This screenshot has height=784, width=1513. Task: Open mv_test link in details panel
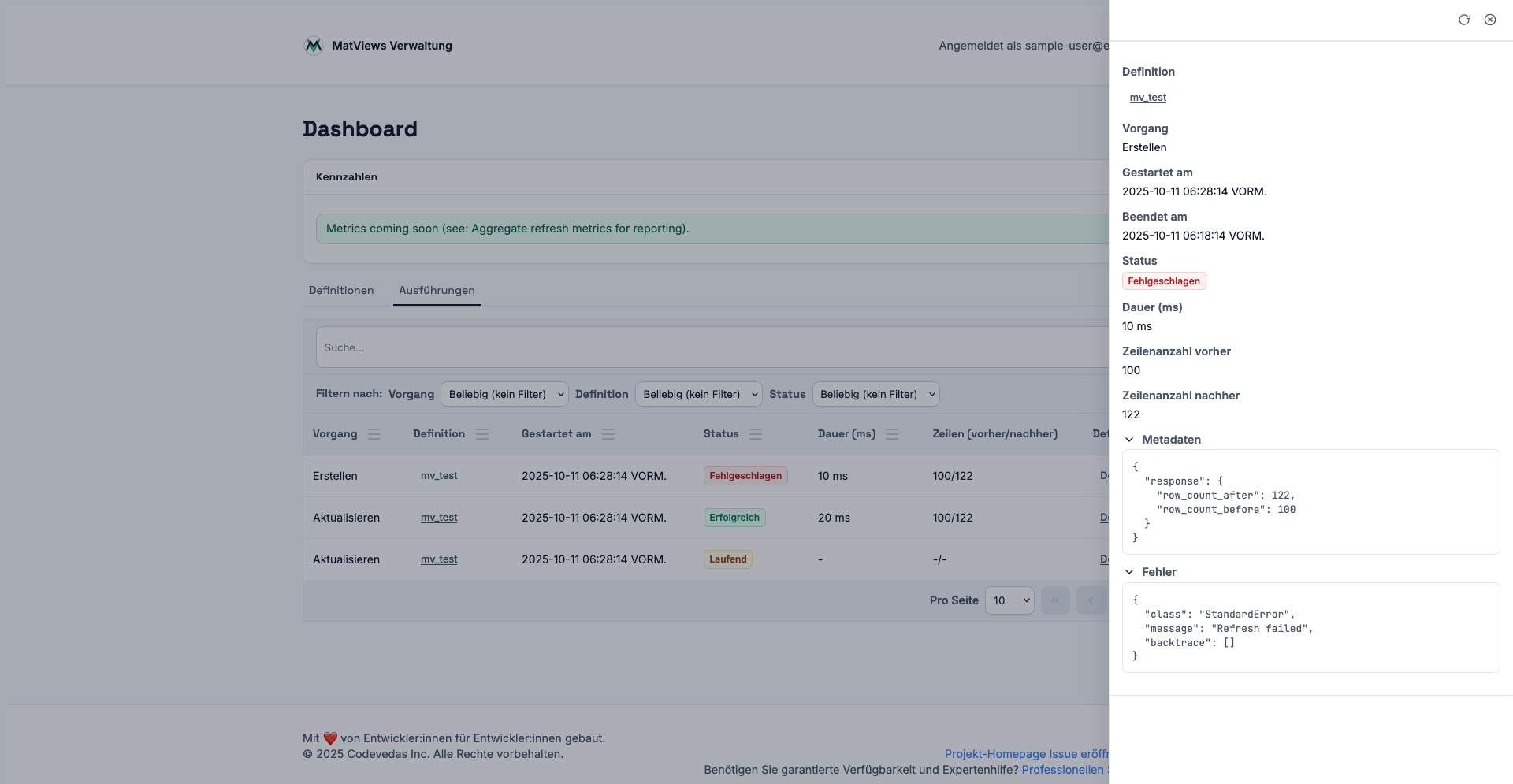(x=1147, y=98)
